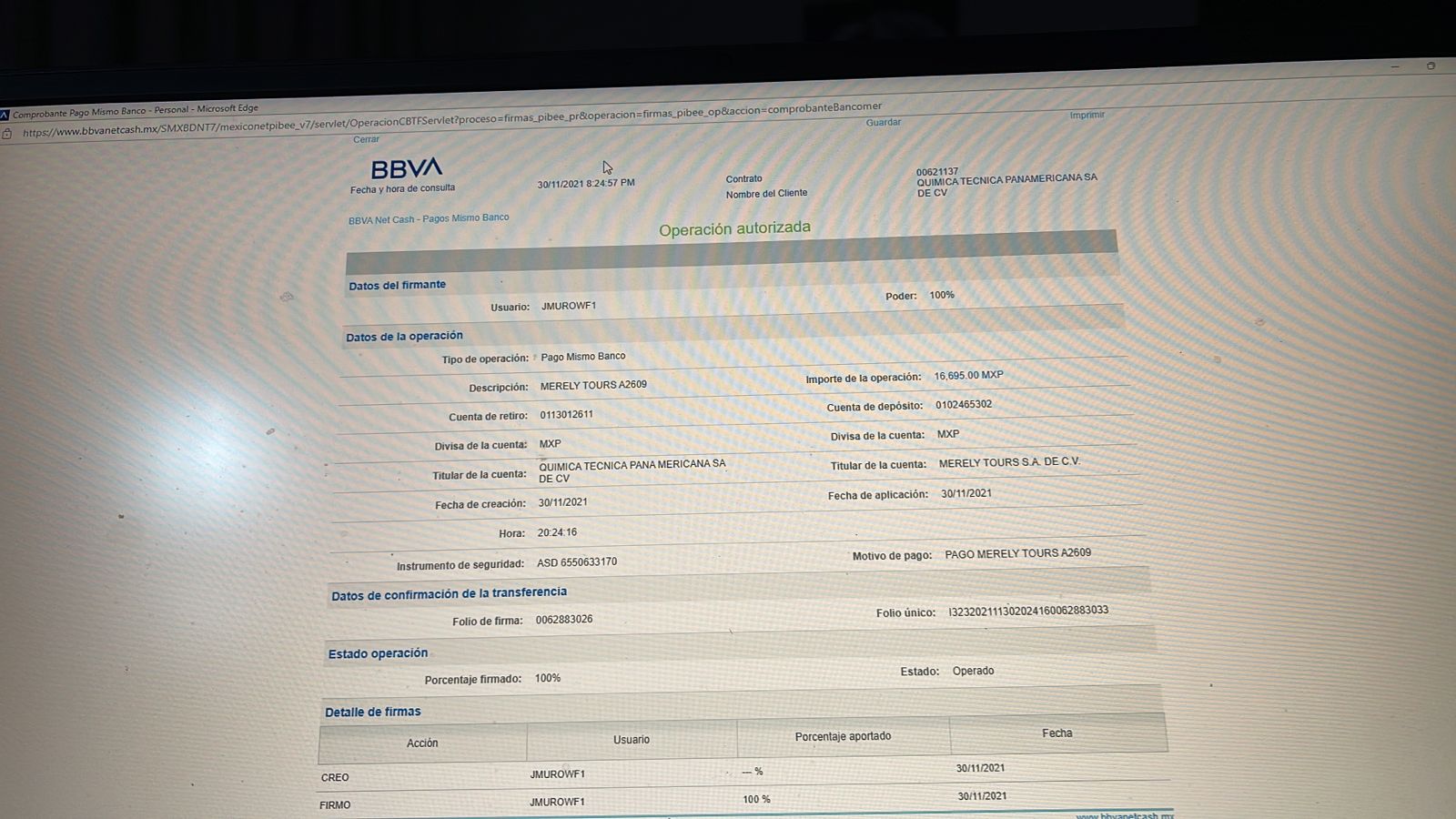This screenshot has height=819, width=1456.
Task: Click the Fecha de aplicación value 30/11/2021
Action: (x=966, y=493)
